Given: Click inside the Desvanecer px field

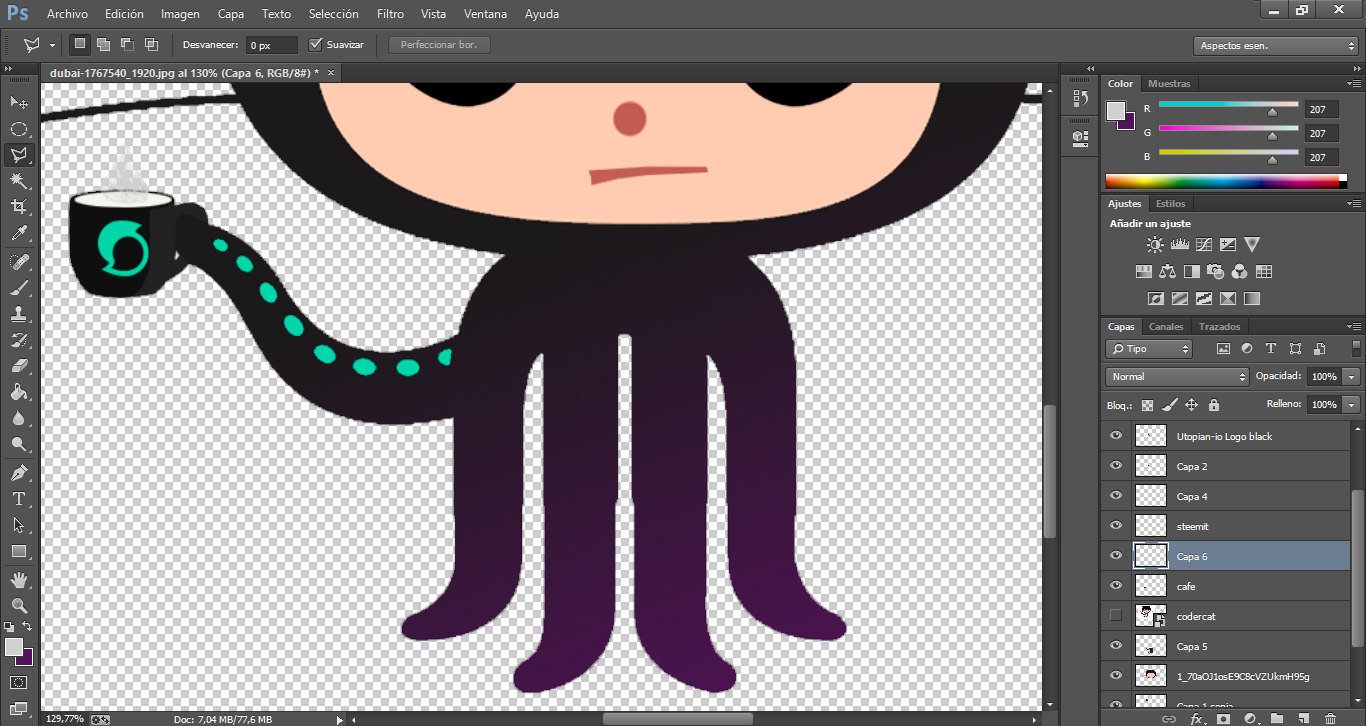Looking at the screenshot, I should click(272, 45).
